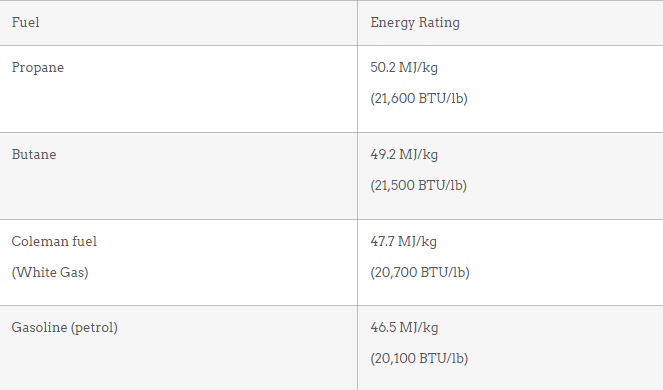The image size is (663, 390).
Task: Click empty space beside Gasoline energy rating
Action: click(567, 347)
